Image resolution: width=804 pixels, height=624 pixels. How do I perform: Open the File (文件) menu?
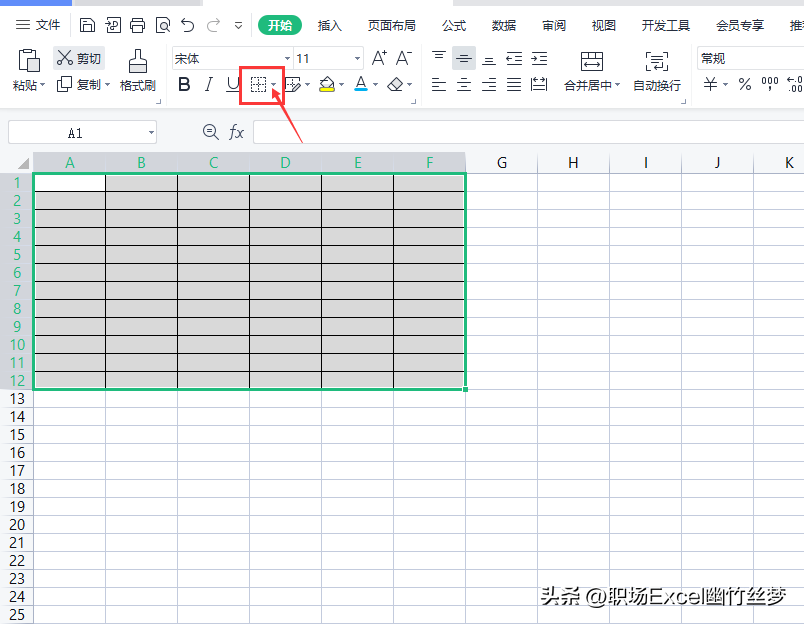pos(38,25)
